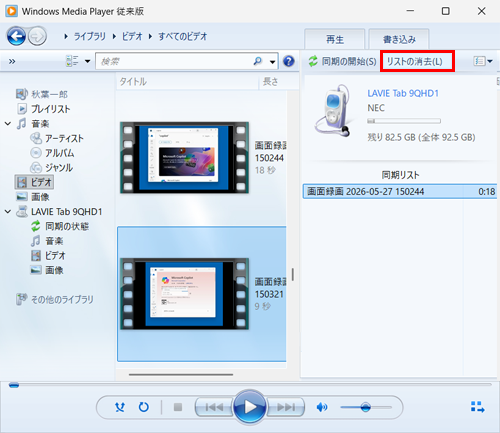This screenshot has height=433, width=500.
Task: Sort by the 長さ column header
Action: click(x=279, y=82)
